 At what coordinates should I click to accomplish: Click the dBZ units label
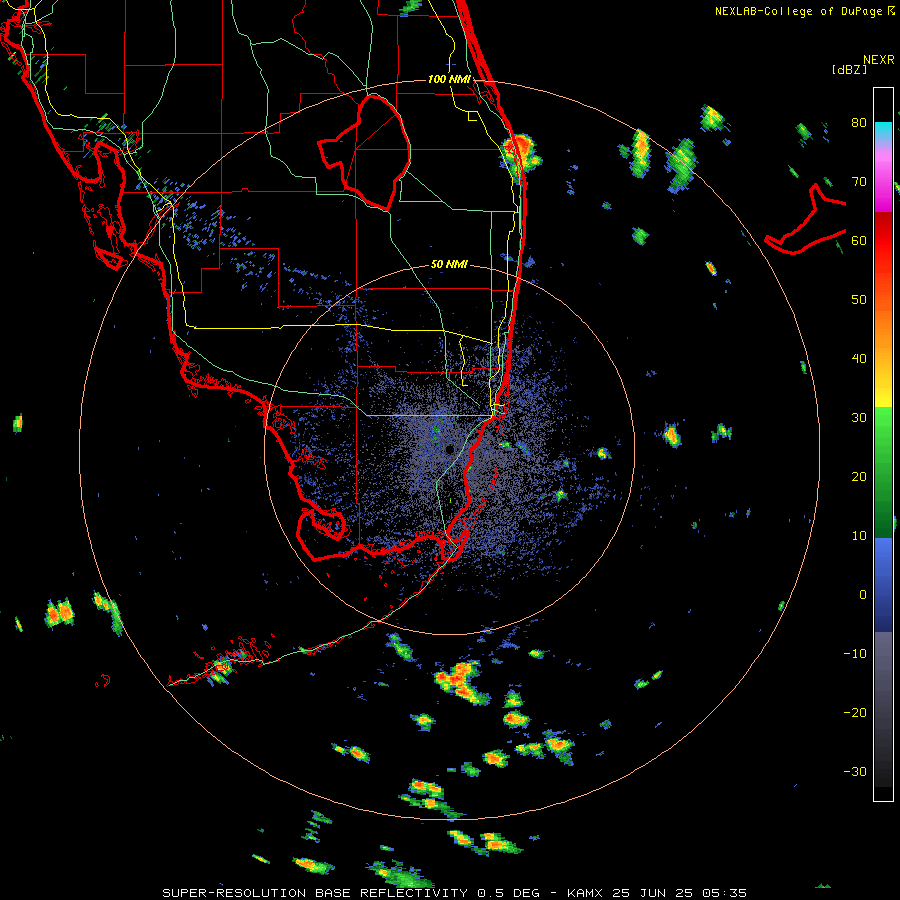[849, 69]
